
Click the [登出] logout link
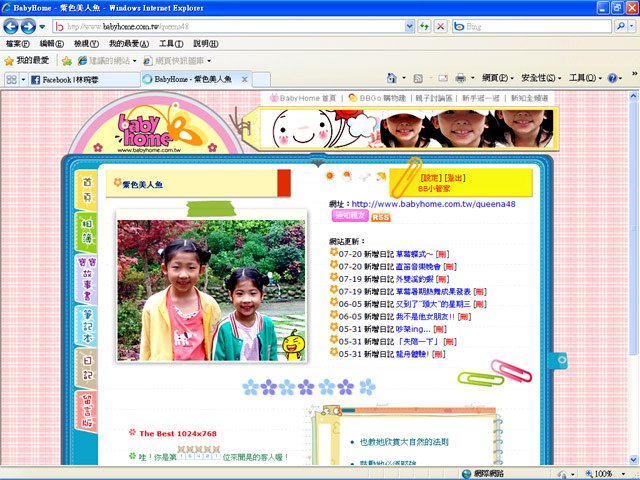[455, 178]
